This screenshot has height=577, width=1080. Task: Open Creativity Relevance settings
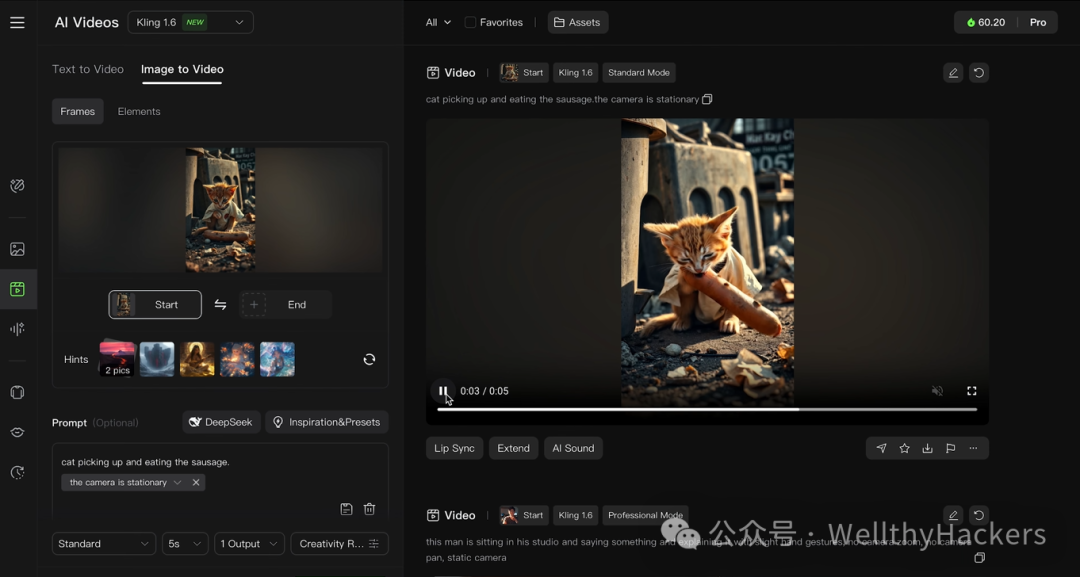tap(340, 543)
